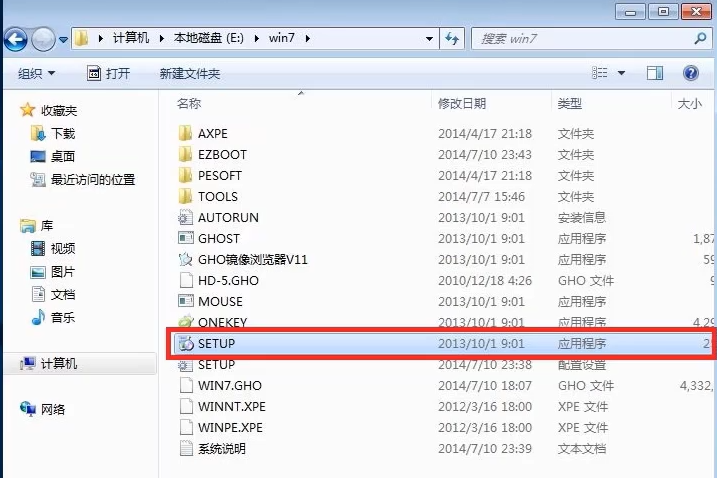The height and width of the screenshot is (478, 717).
Task: Select the highlighted SETUP application file
Action: pyautogui.click(x=216, y=343)
